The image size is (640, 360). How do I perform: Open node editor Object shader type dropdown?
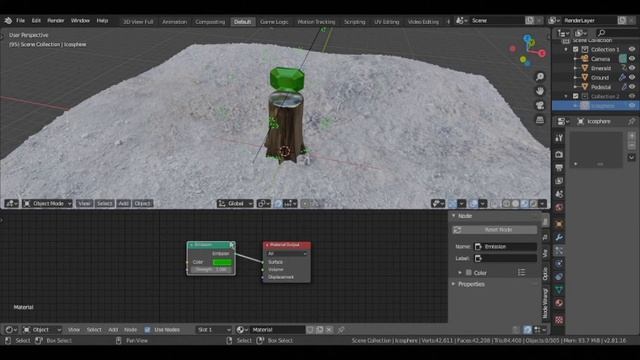click(42, 329)
